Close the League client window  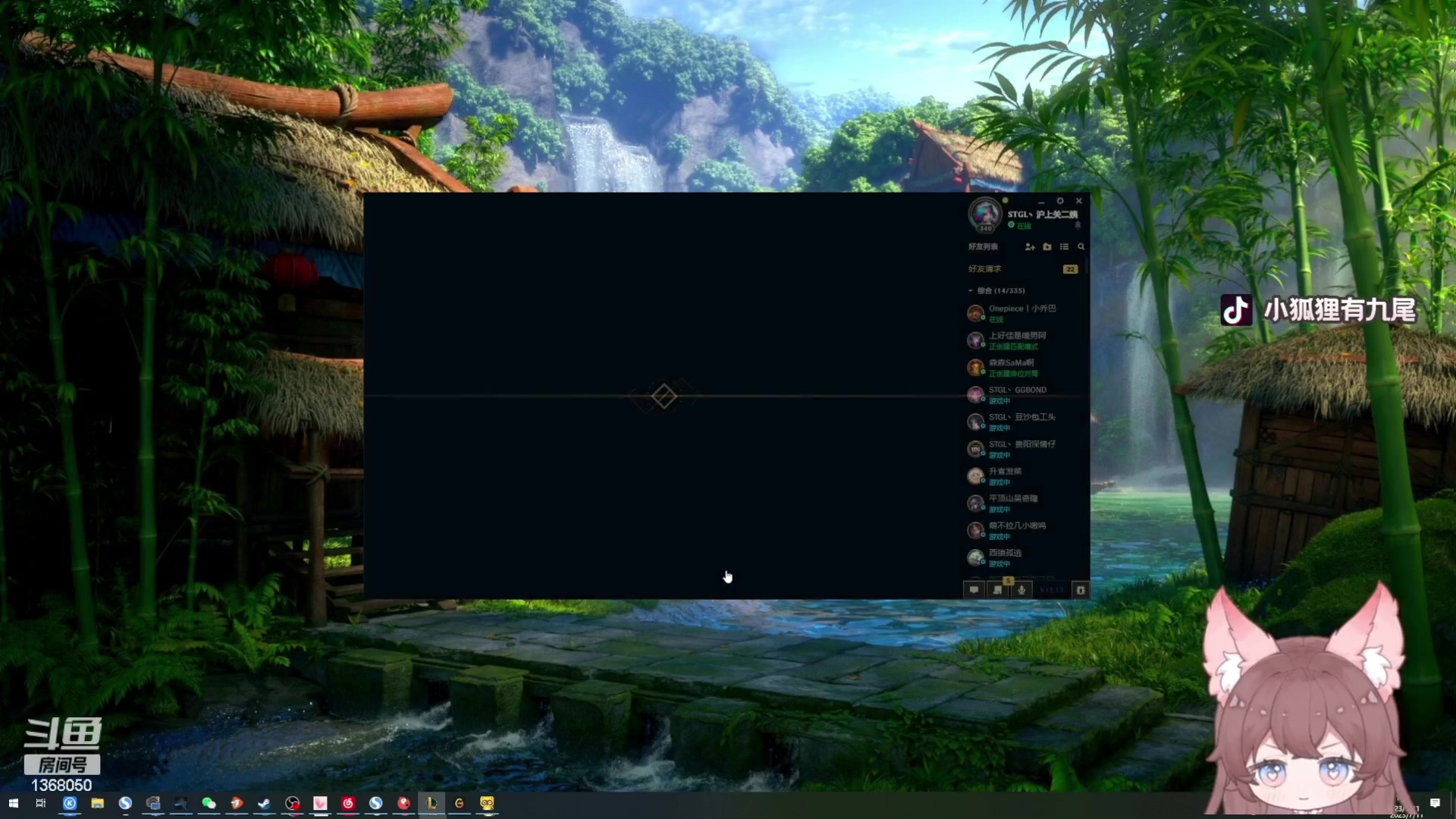pos(1079,201)
